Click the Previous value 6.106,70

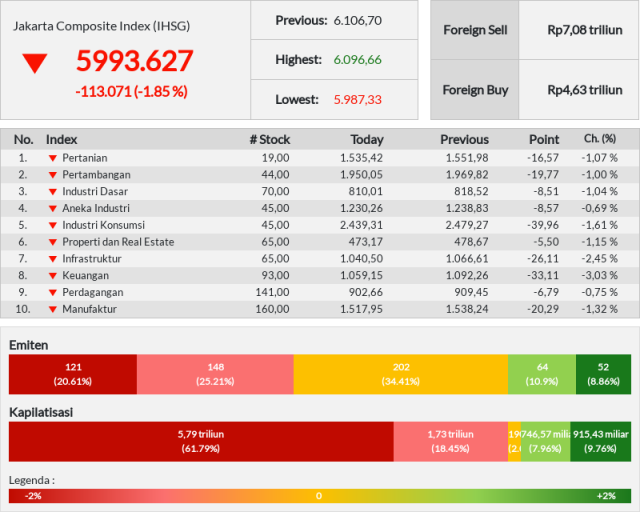(358, 20)
